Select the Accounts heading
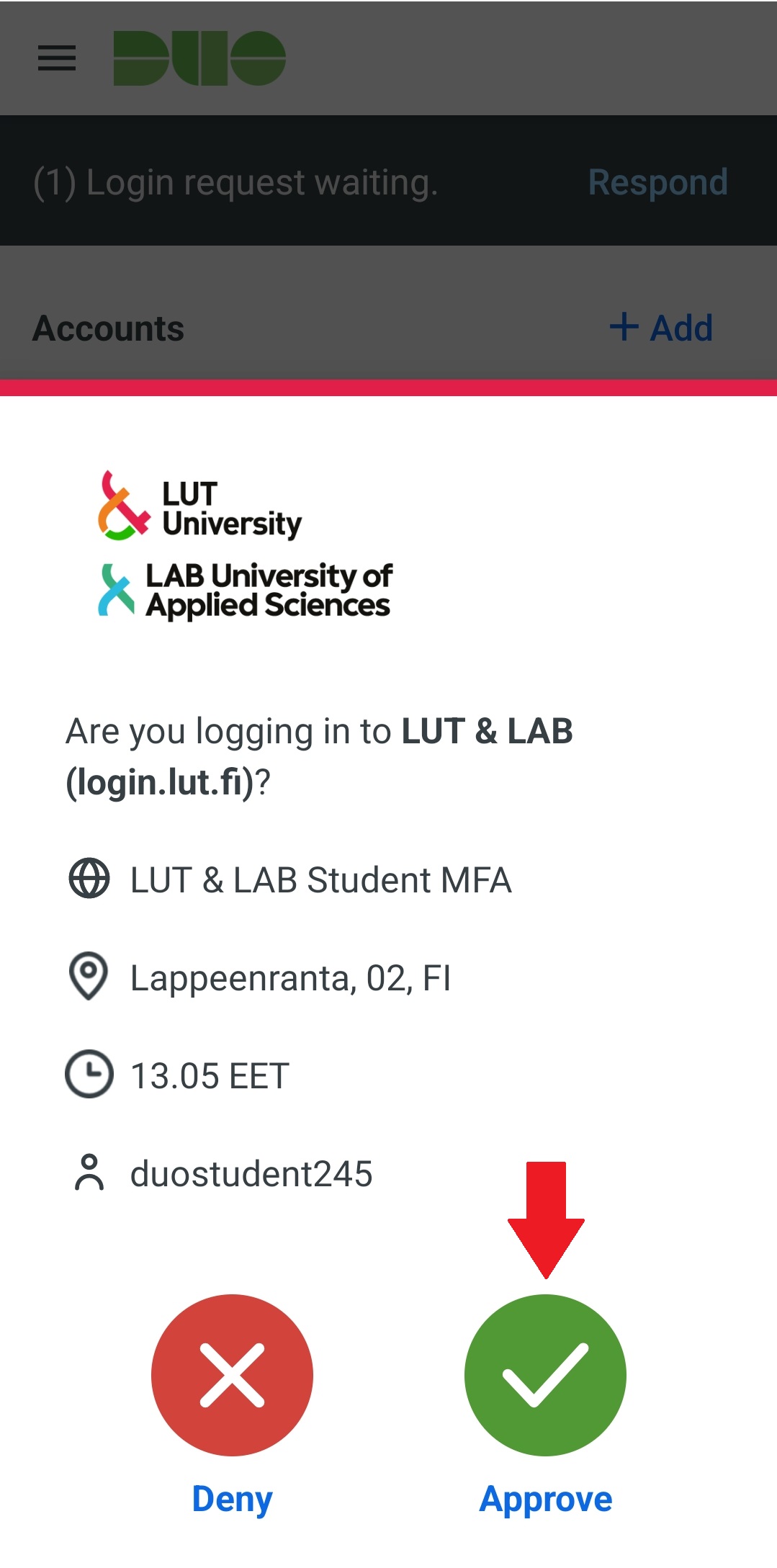This screenshot has width=777, height=1568. [109, 328]
